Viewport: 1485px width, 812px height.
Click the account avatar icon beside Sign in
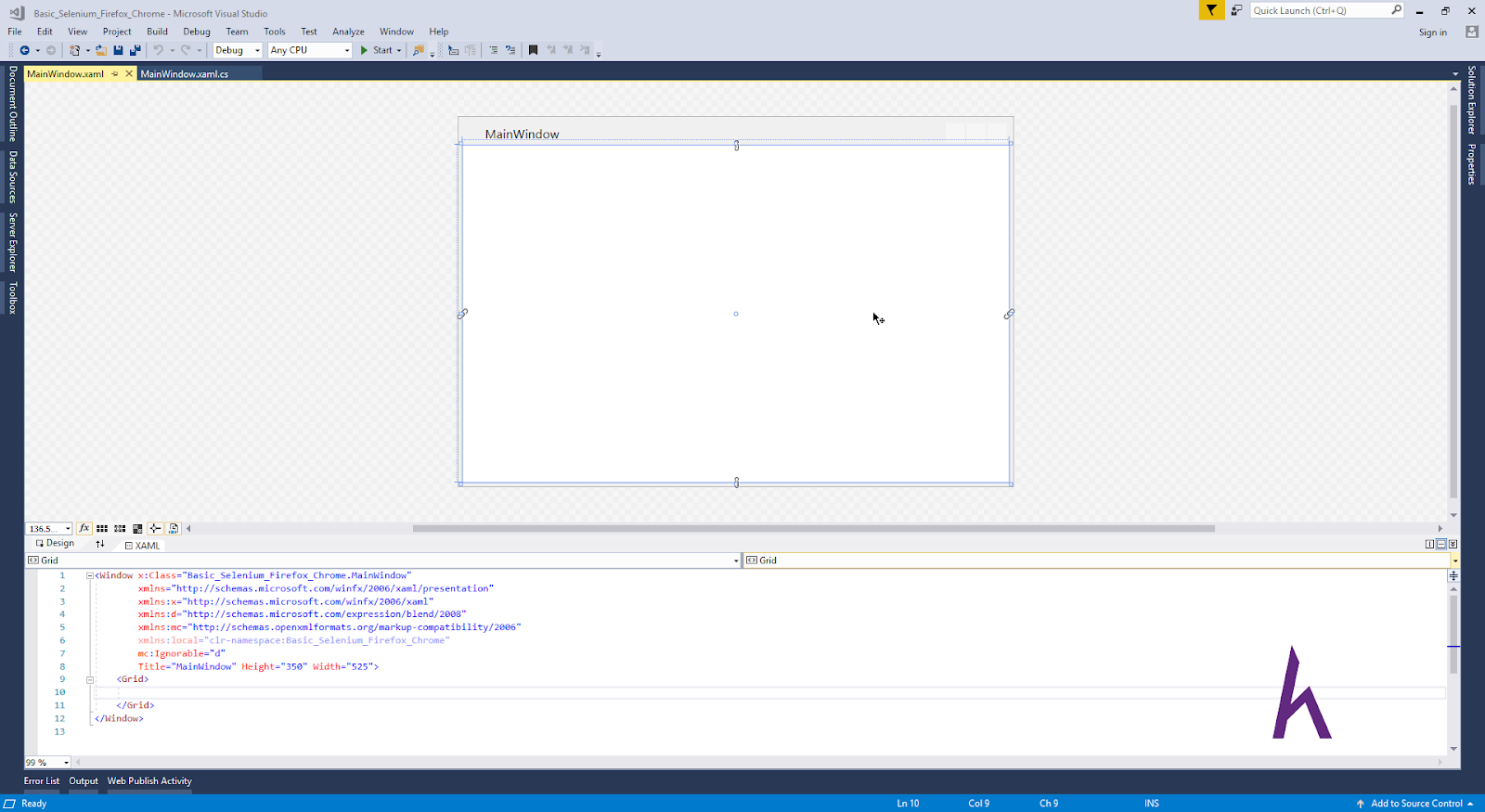click(1471, 32)
